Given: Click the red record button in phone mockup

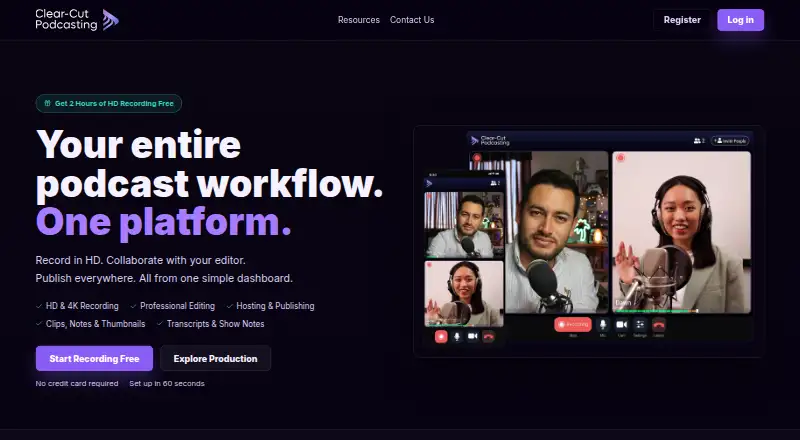Looking at the screenshot, I should click(x=441, y=336).
